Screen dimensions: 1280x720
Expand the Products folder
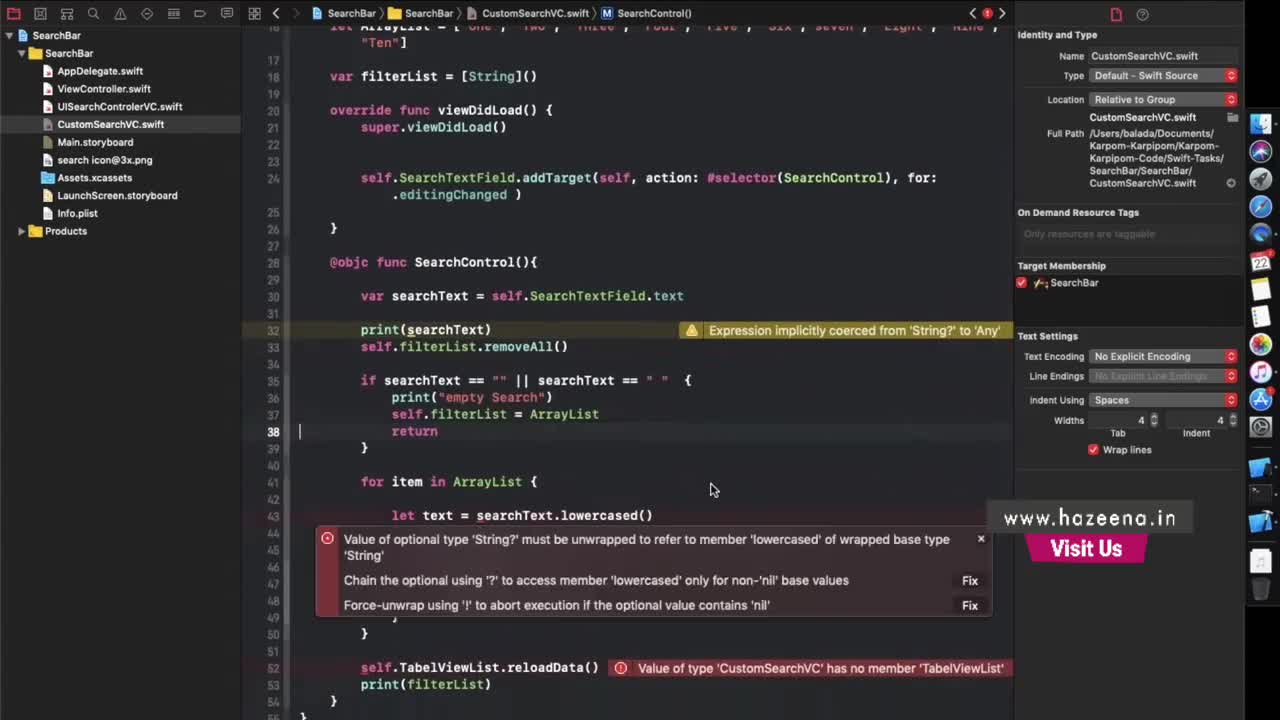coord(21,231)
